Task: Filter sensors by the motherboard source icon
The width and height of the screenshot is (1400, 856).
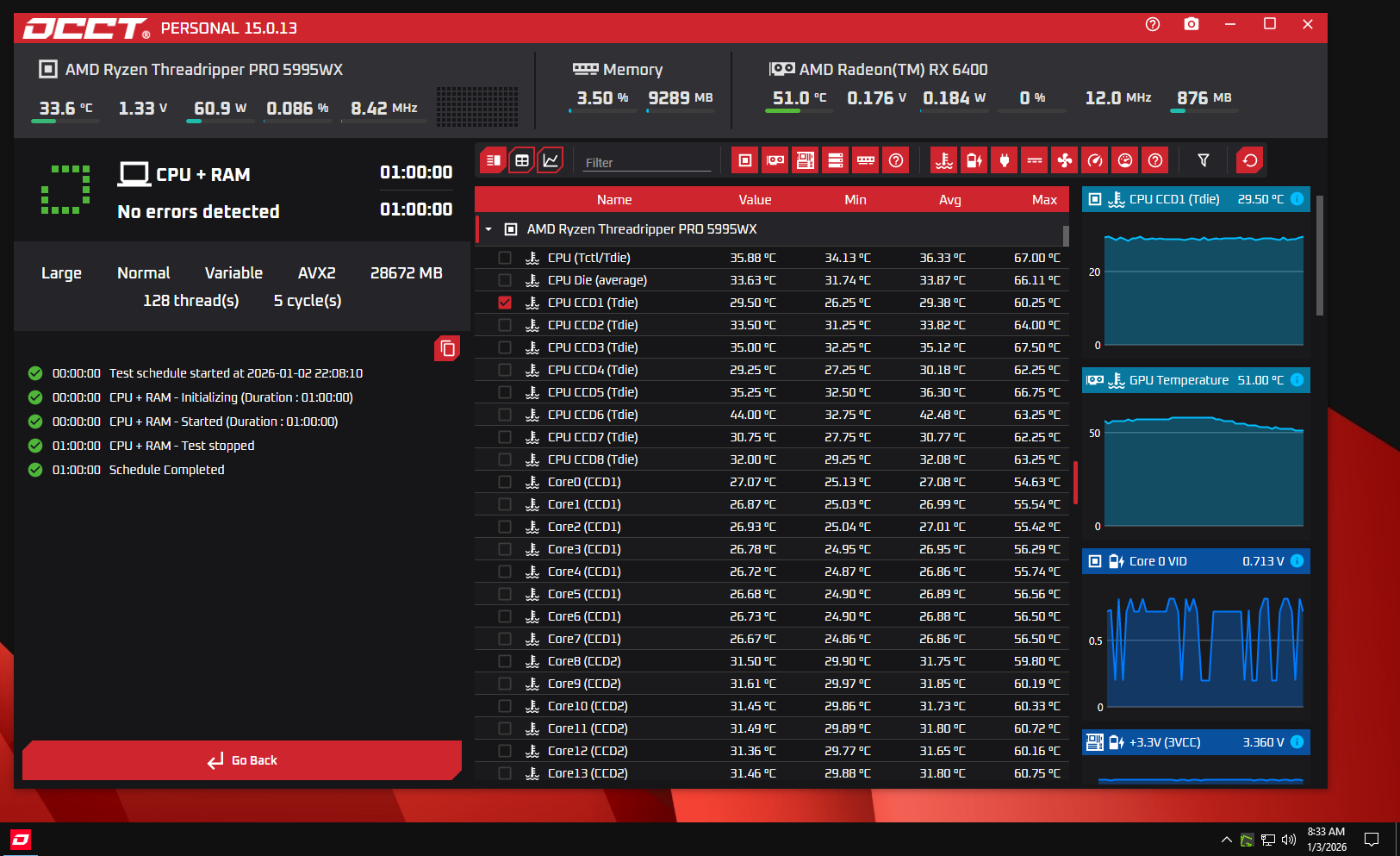Action: pyautogui.click(x=806, y=160)
